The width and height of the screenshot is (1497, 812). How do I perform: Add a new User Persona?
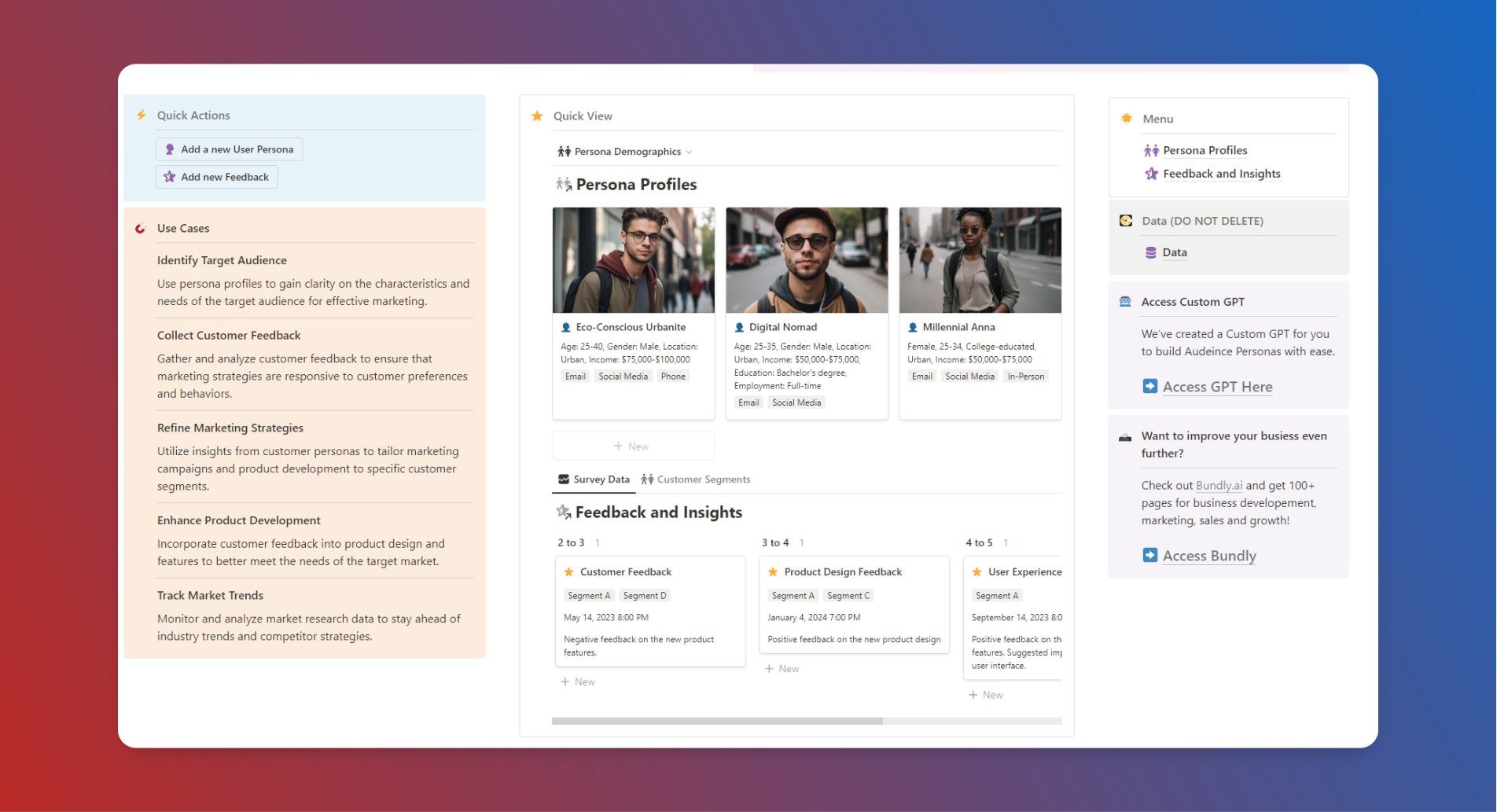[x=229, y=149]
